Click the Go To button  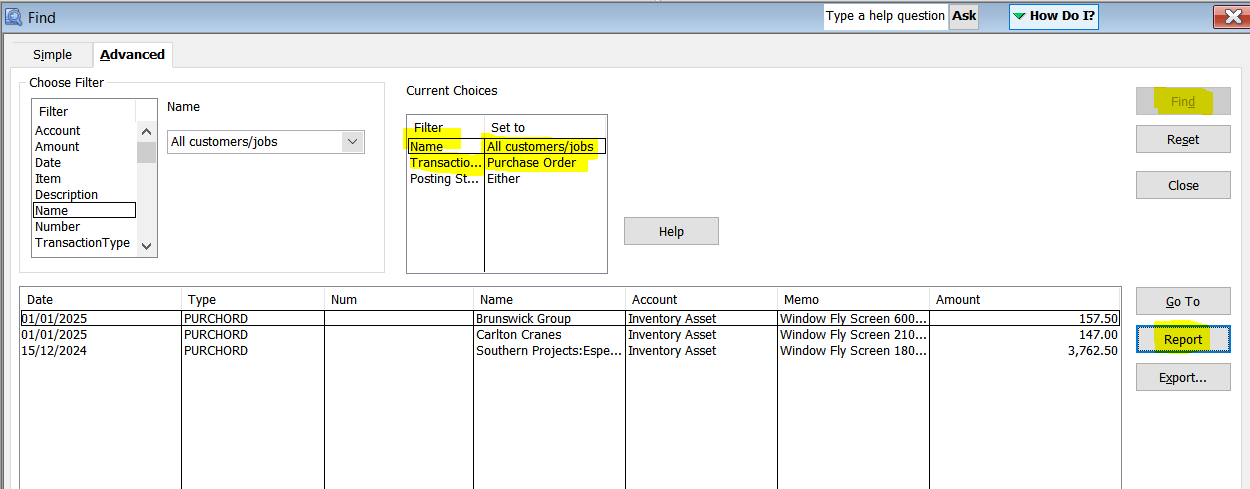click(x=1183, y=301)
